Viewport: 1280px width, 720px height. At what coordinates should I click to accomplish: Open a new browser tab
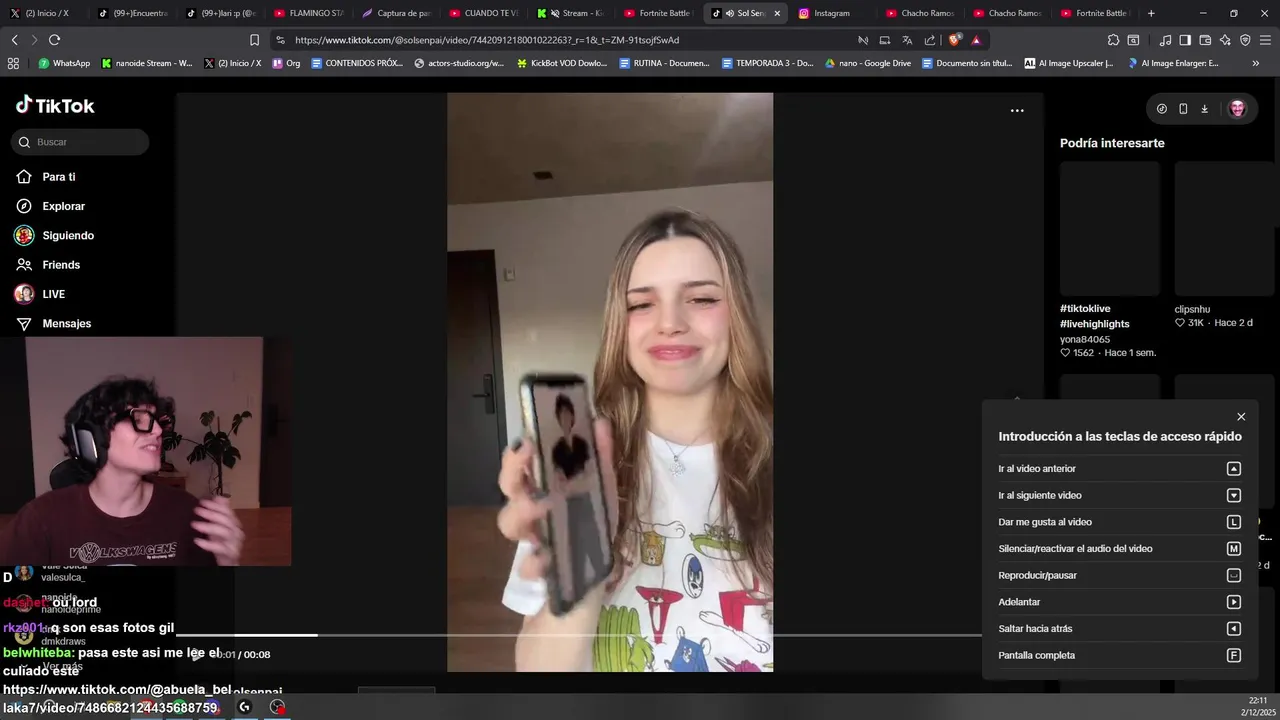[1151, 13]
